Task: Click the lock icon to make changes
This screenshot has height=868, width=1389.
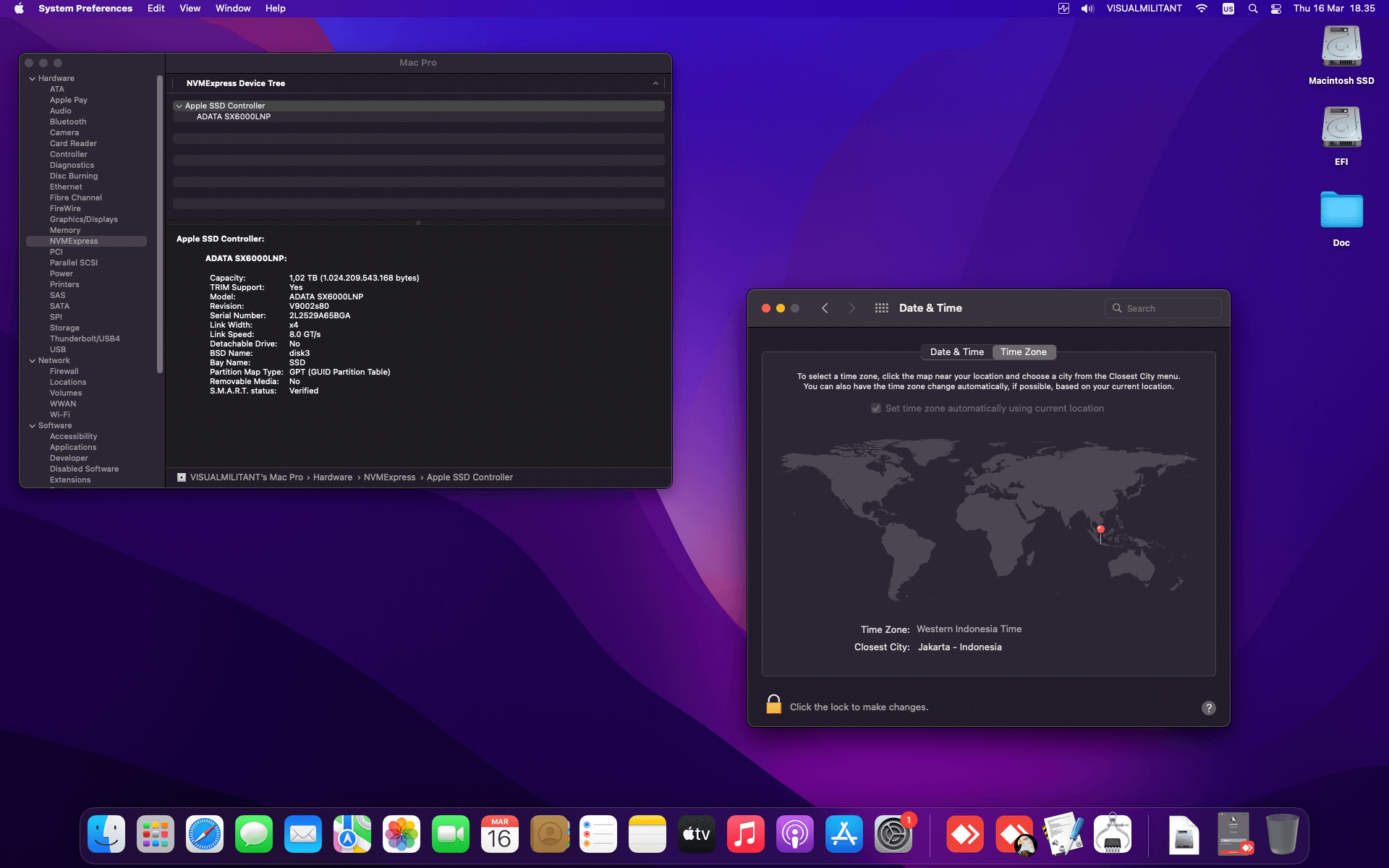Action: point(773,705)
